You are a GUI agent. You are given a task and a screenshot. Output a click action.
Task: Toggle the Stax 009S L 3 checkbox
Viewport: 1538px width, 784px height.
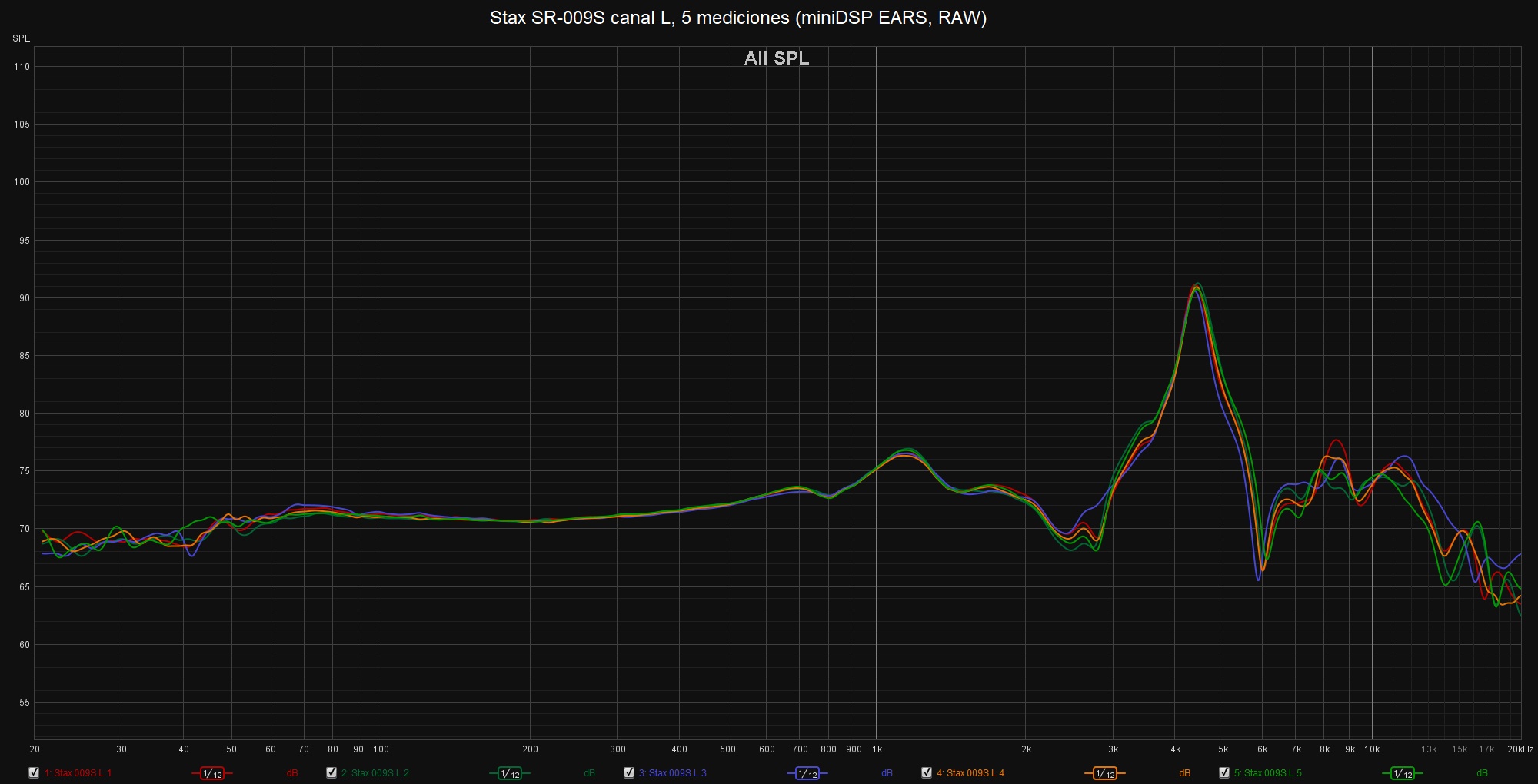pos(629,772)
